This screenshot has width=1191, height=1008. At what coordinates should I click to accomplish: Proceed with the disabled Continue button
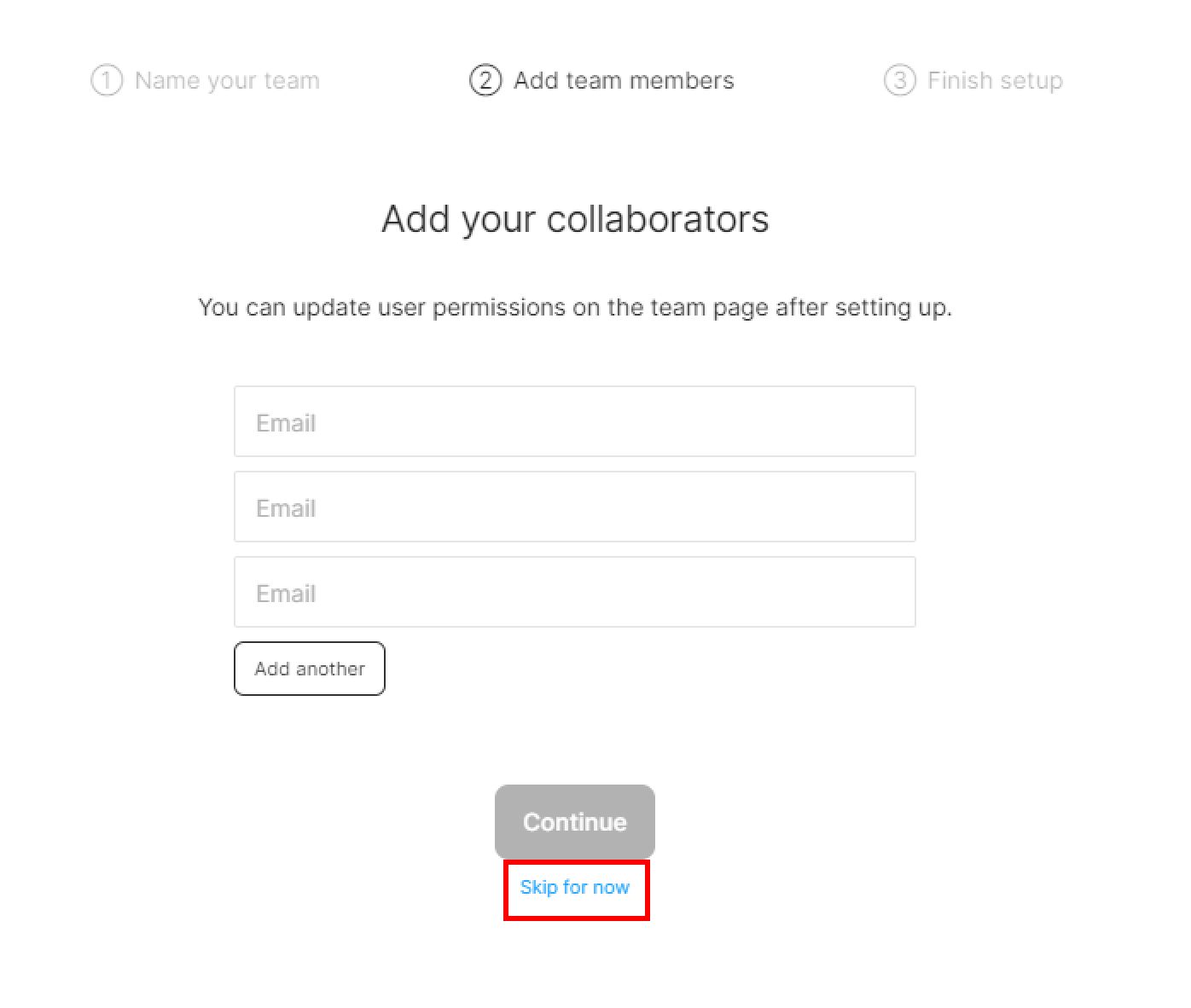(575, 821)
